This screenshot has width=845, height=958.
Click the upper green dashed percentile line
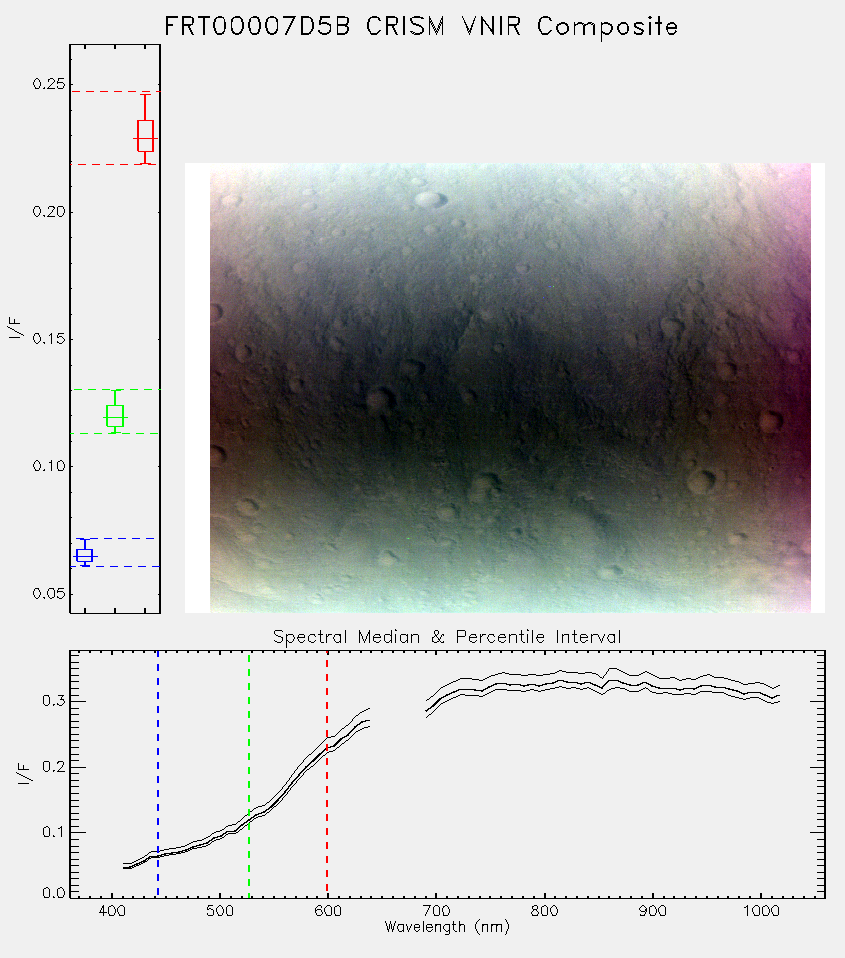click(x=115, y=389)
